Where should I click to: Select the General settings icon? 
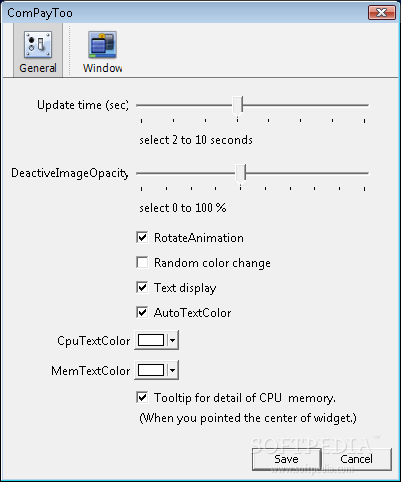click(38, 44)
